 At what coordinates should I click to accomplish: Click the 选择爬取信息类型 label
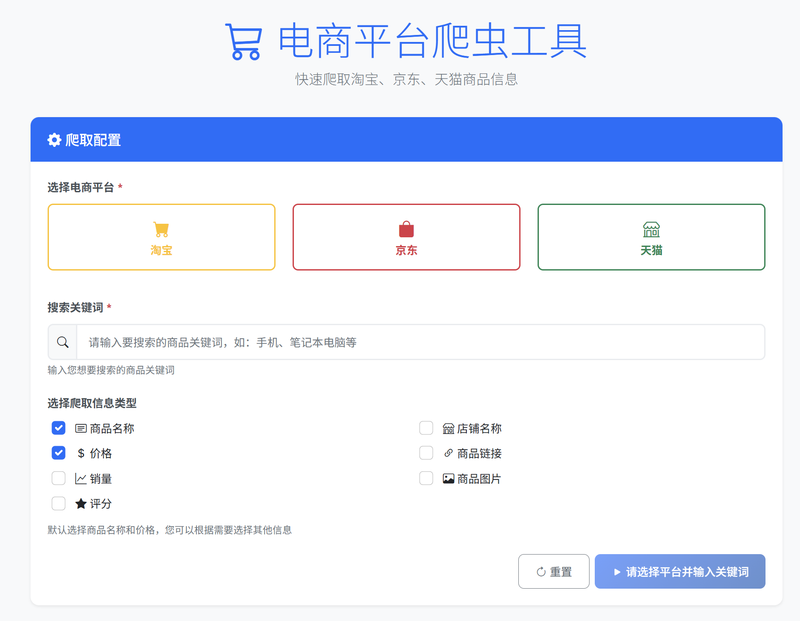[92, 403]
